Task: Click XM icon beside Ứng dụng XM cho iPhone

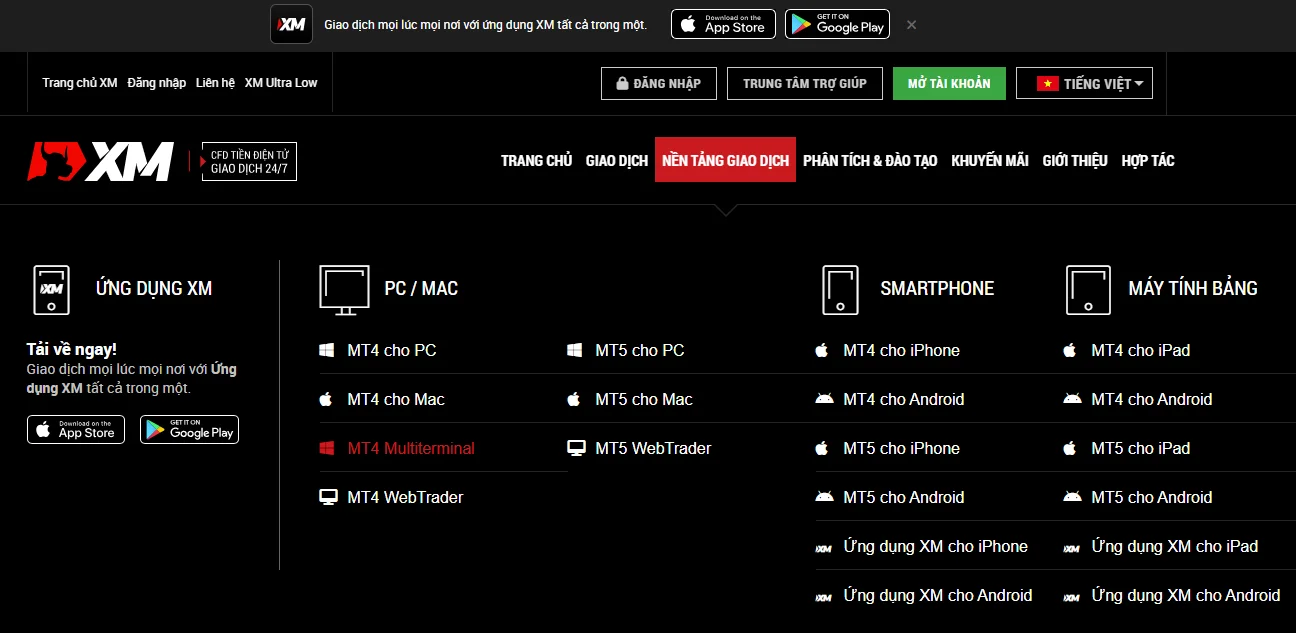Action: (823, 548)
